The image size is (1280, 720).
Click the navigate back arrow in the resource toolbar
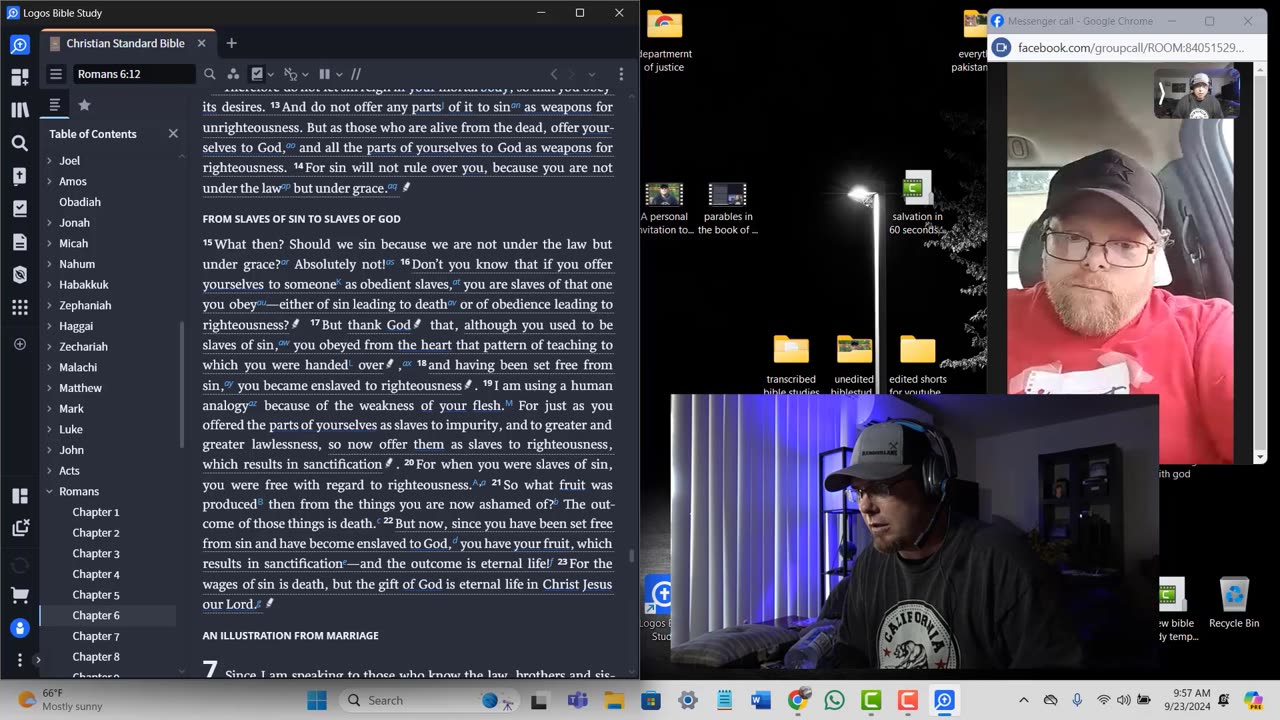click(554, 74)
